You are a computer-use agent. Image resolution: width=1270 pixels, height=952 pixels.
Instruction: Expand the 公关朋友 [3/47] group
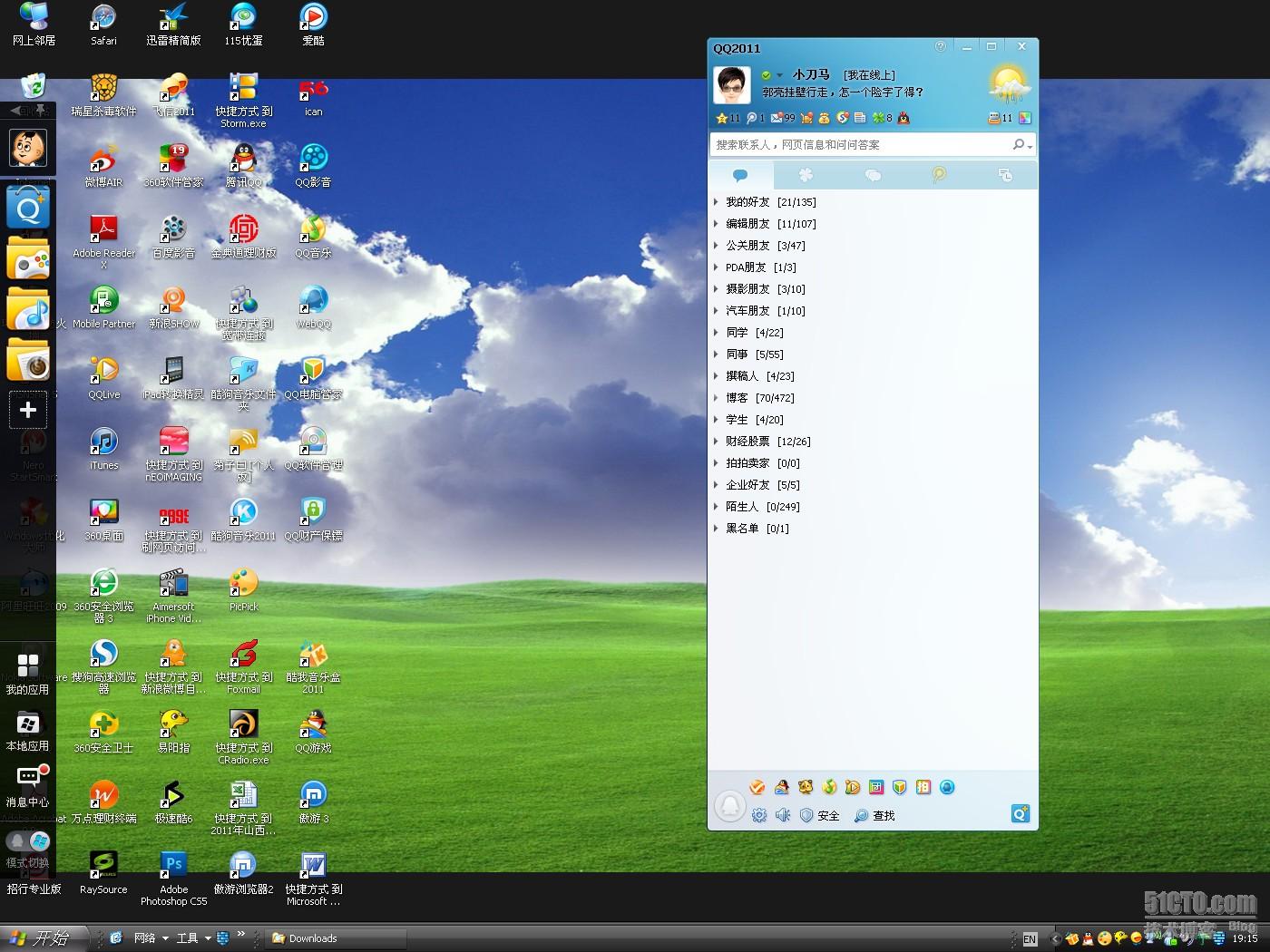[873, 246]
